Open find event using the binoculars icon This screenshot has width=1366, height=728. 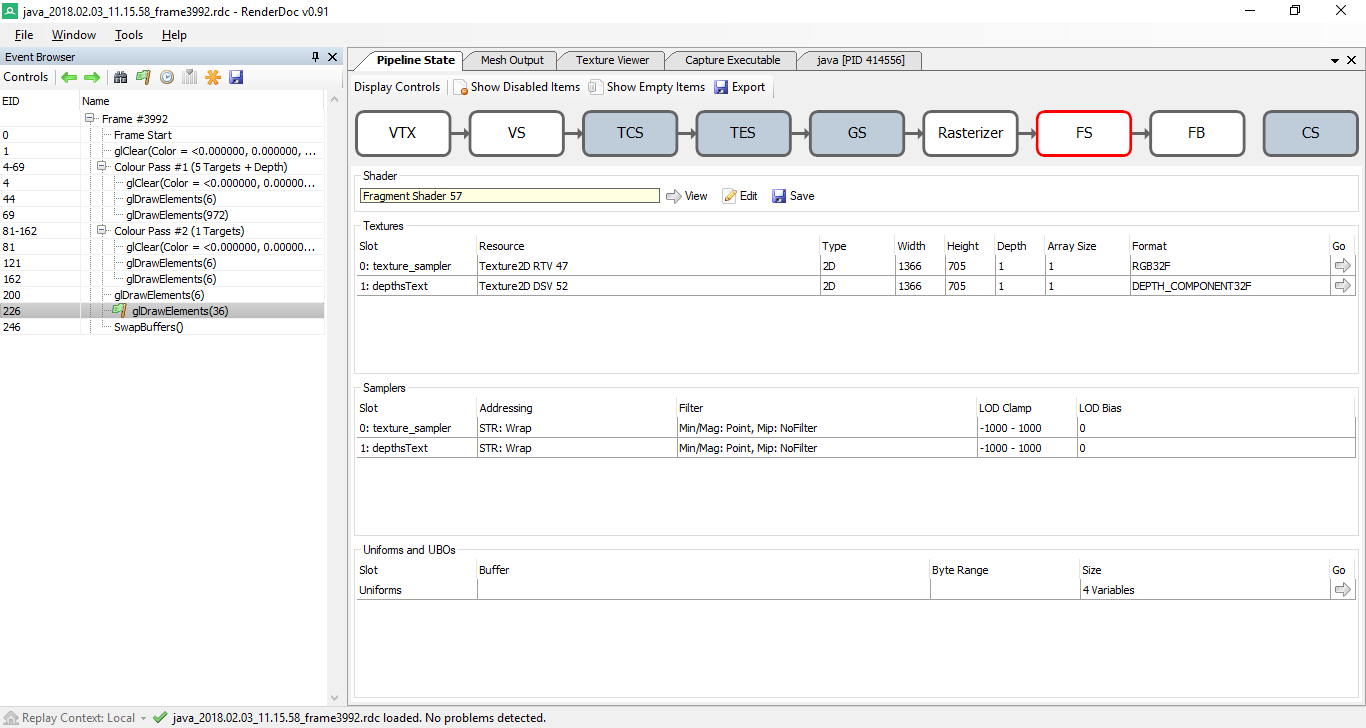pyautogui.click(x=121, y=77)
